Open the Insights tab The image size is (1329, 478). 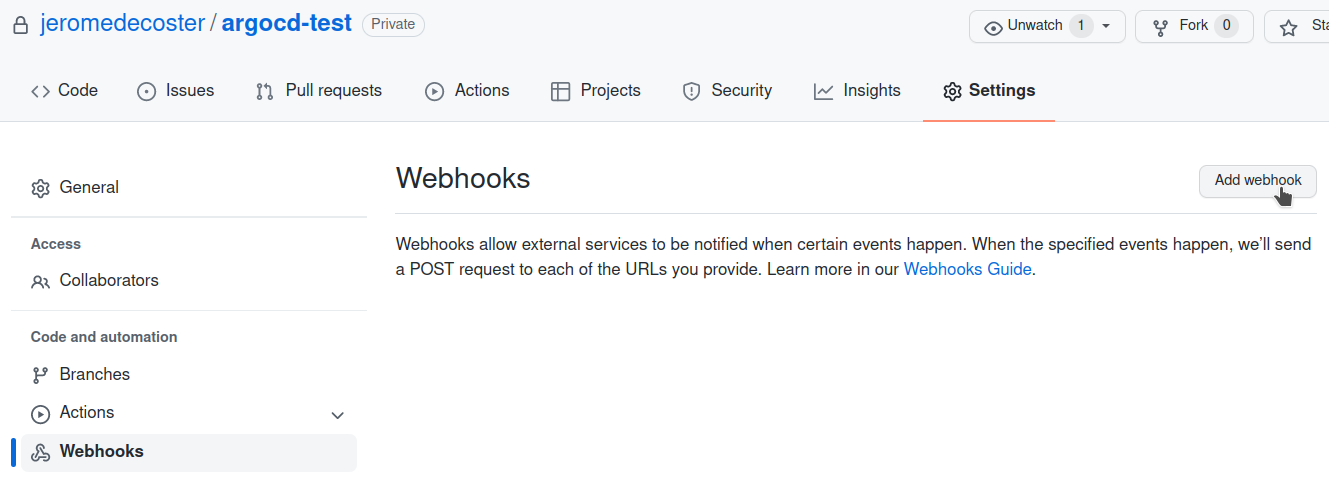(857, 91)
